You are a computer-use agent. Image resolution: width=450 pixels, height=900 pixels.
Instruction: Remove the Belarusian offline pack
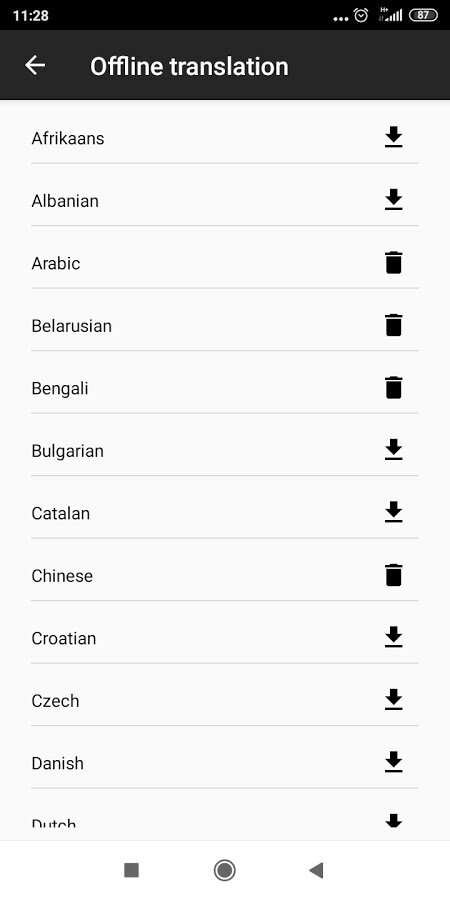(394, 325)
